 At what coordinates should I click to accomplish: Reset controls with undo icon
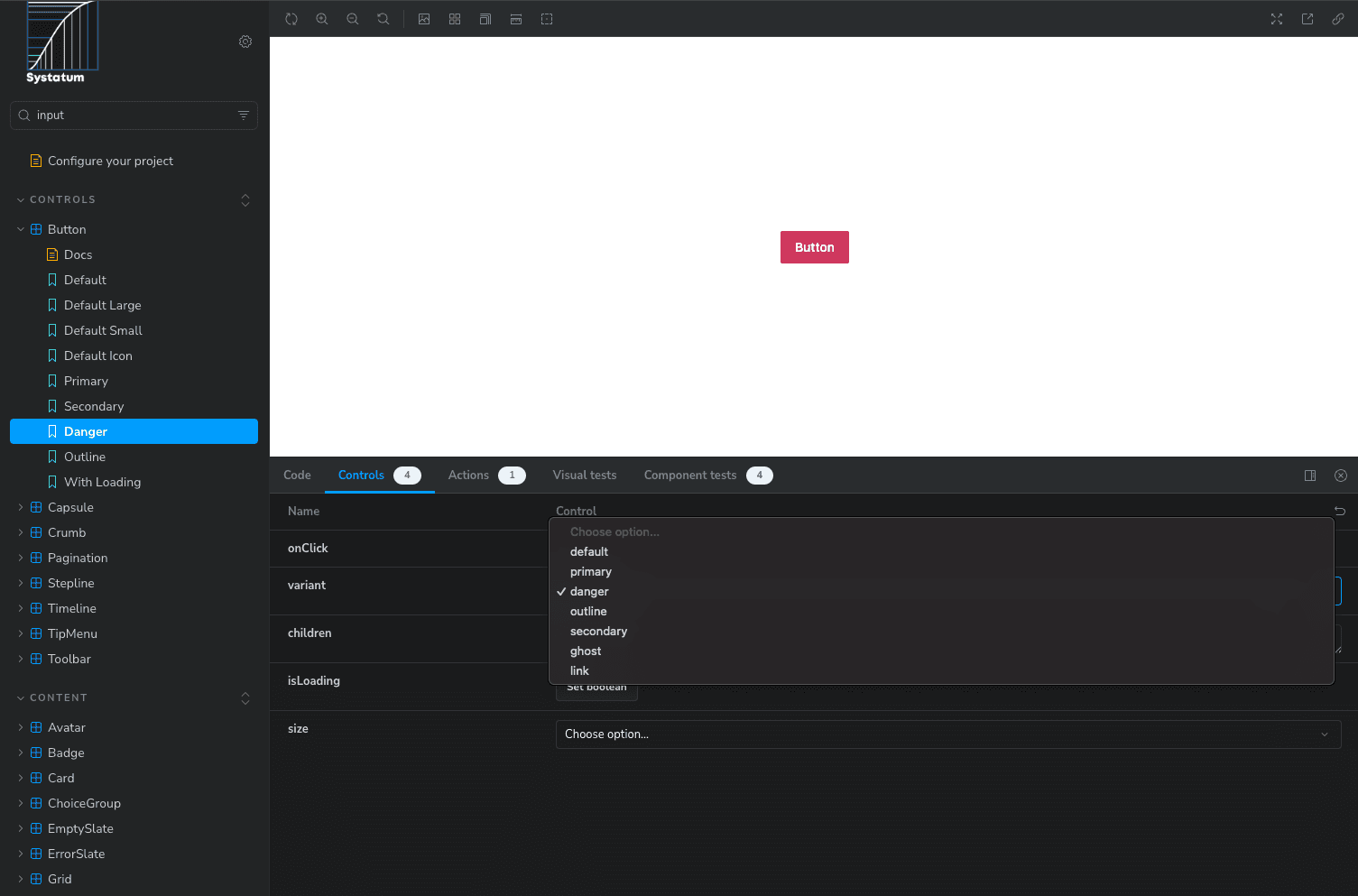tap(1340, 511)
